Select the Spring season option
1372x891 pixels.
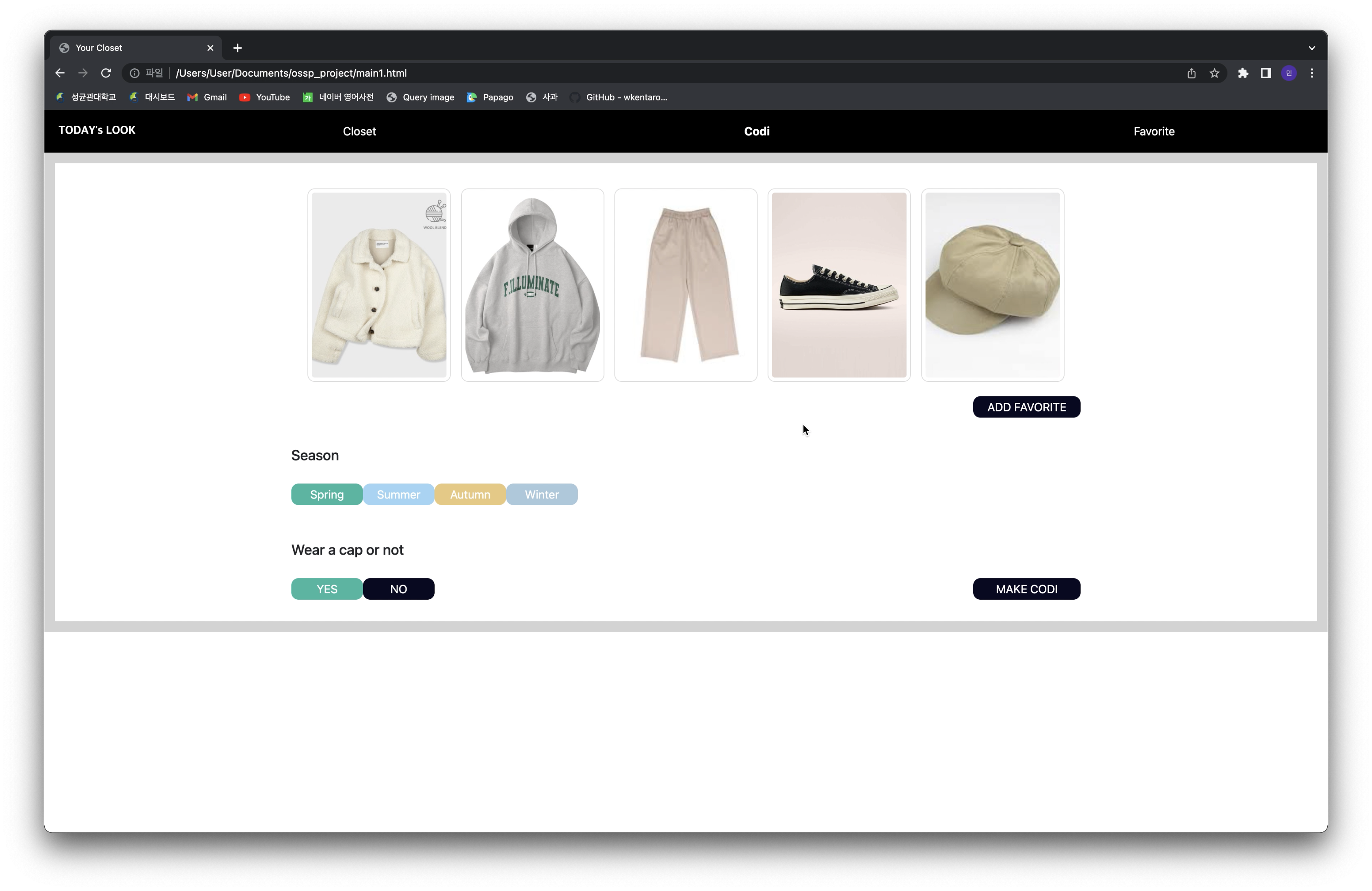point(327,494)
